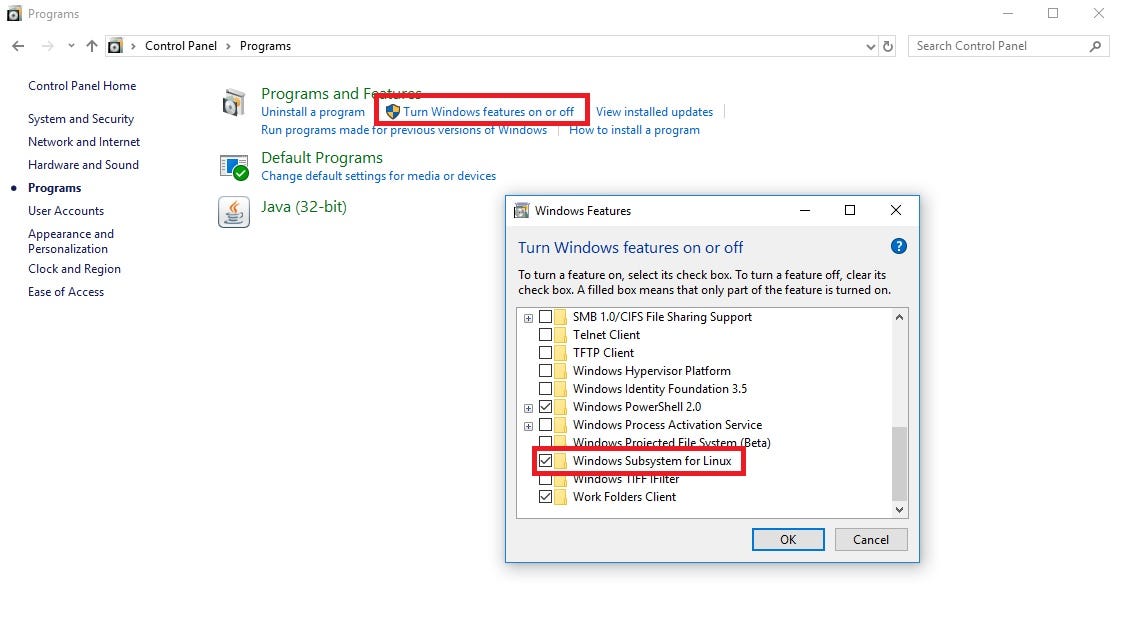Uncheck Windows PowerShell 2.0
Viewport: 1122px width, 630px height.
545,407
